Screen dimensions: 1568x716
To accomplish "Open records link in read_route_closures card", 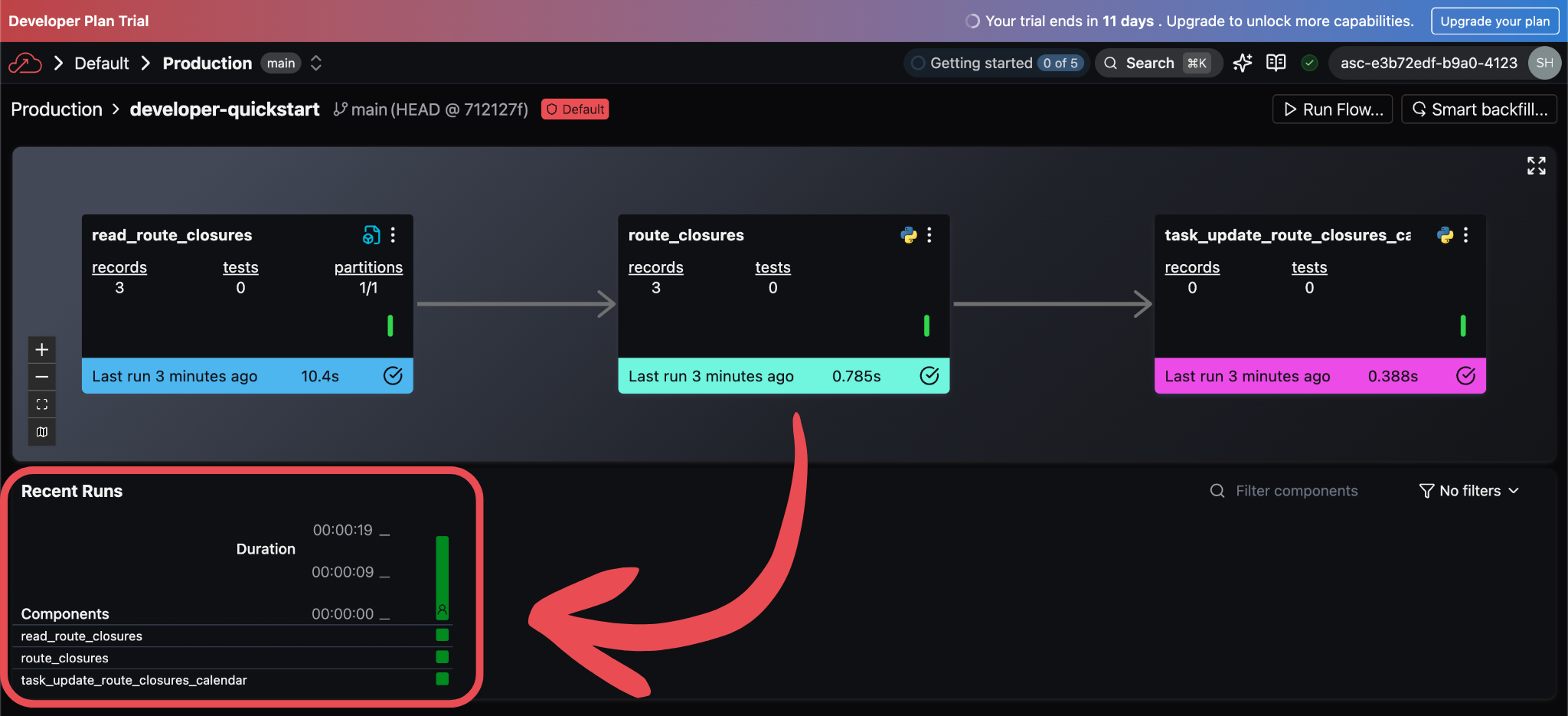I will [x=119, y=267].
